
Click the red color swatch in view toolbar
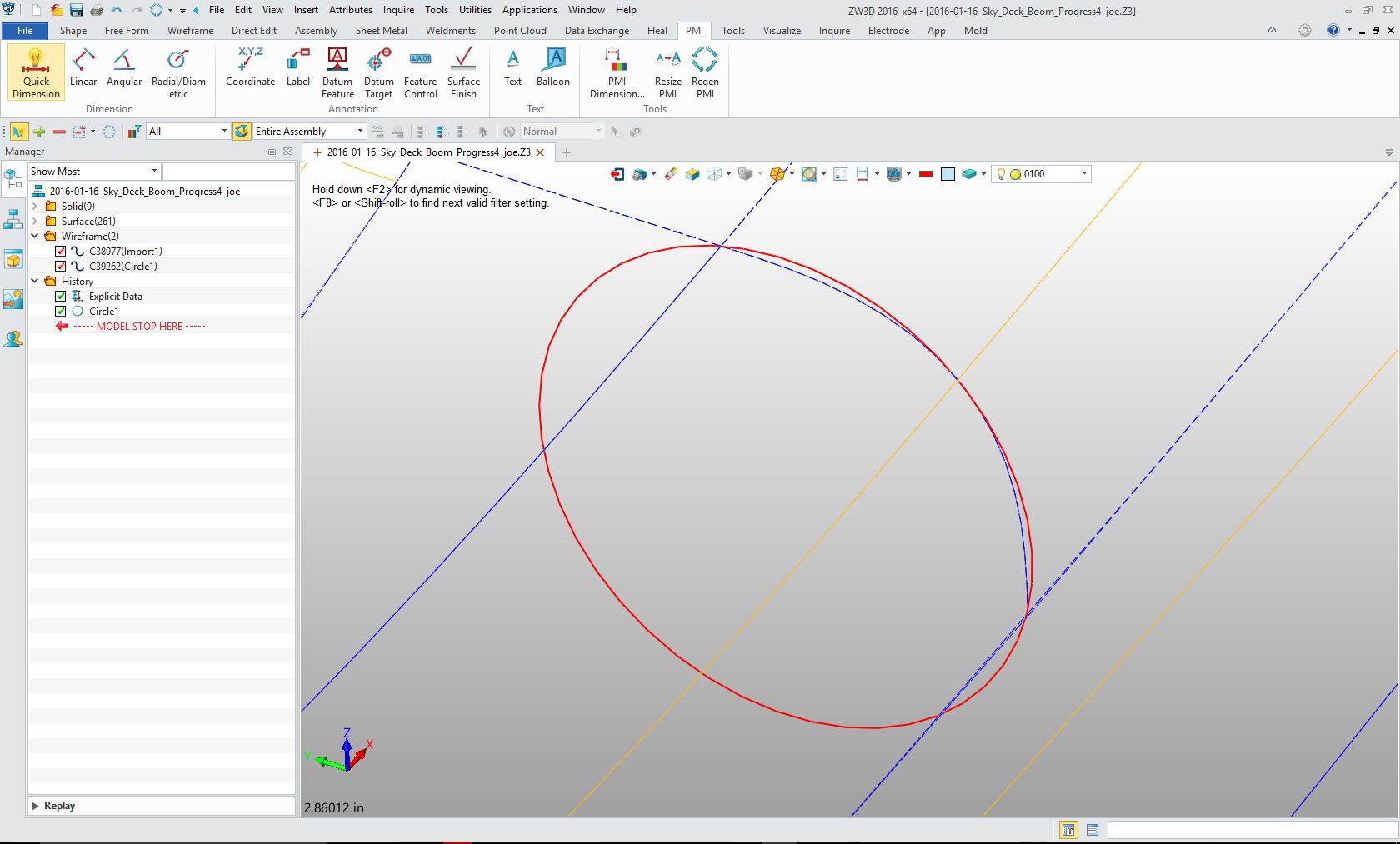point(925,174)
